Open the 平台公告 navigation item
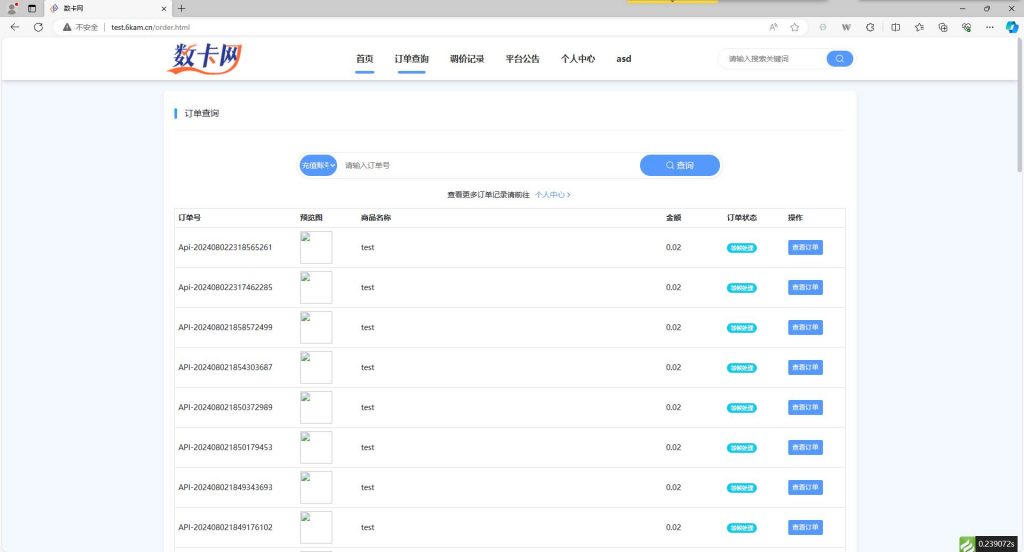The width and height of the screenshot is (1024, 552). pos(522,59)
